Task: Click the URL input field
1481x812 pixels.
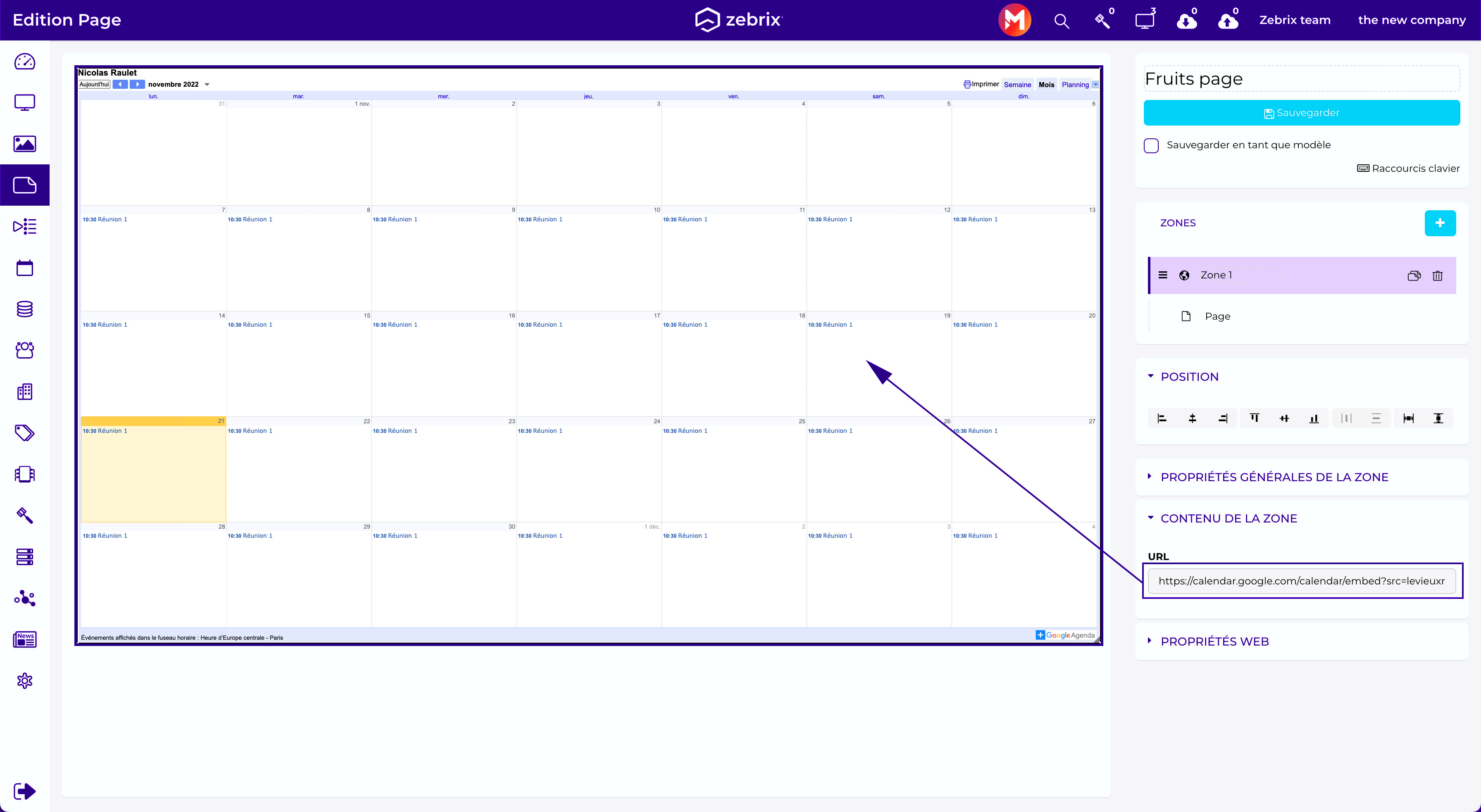Action: [x=1301, y=581]
